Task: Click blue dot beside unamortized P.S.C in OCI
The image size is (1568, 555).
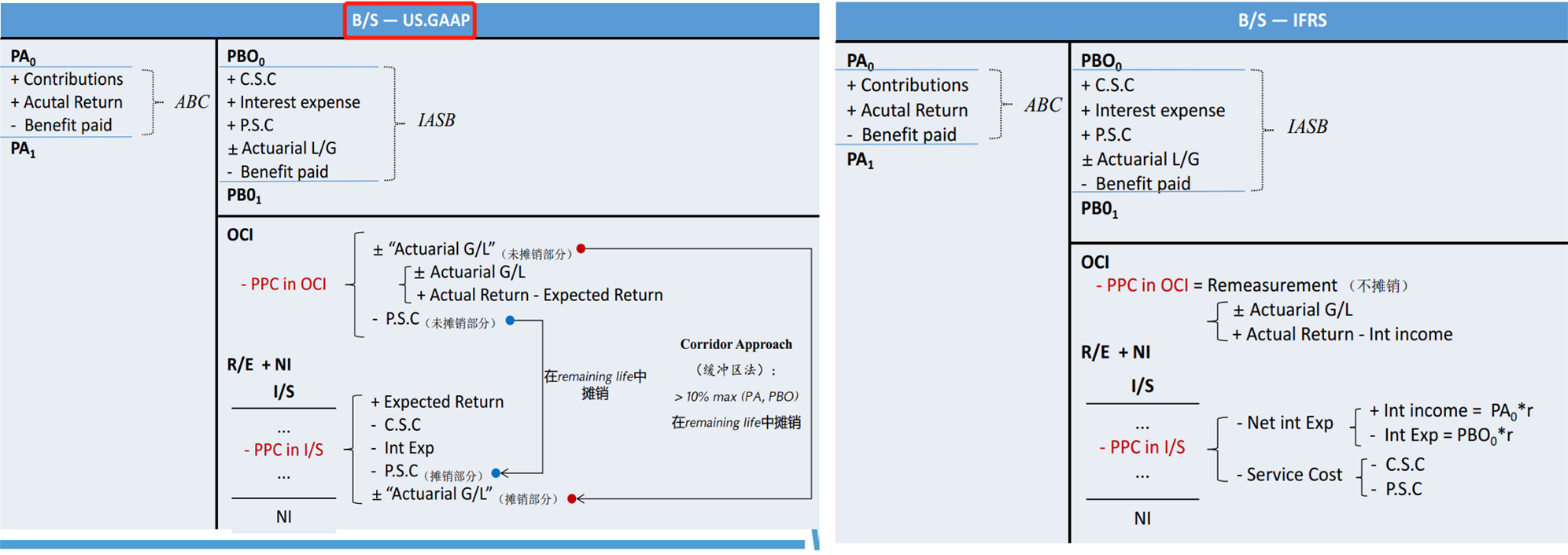Action: (x=510, y=321)
